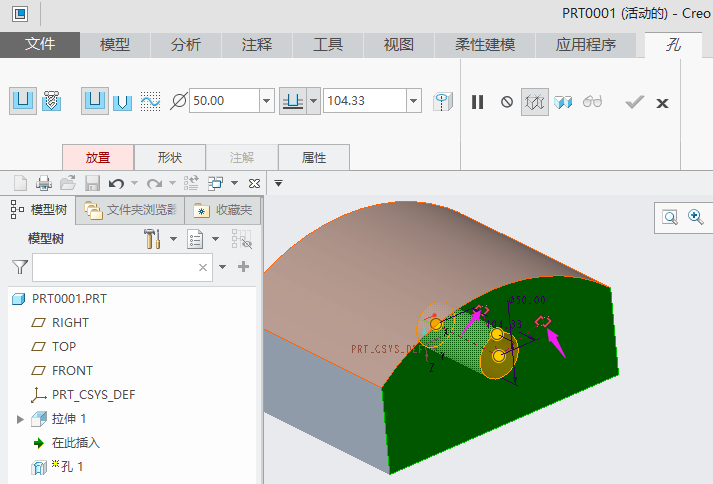This screenshot has width=713, height=484.
Task: Cancel the hole feature with X
Action: pyautogui.click(x=663, y=103)
